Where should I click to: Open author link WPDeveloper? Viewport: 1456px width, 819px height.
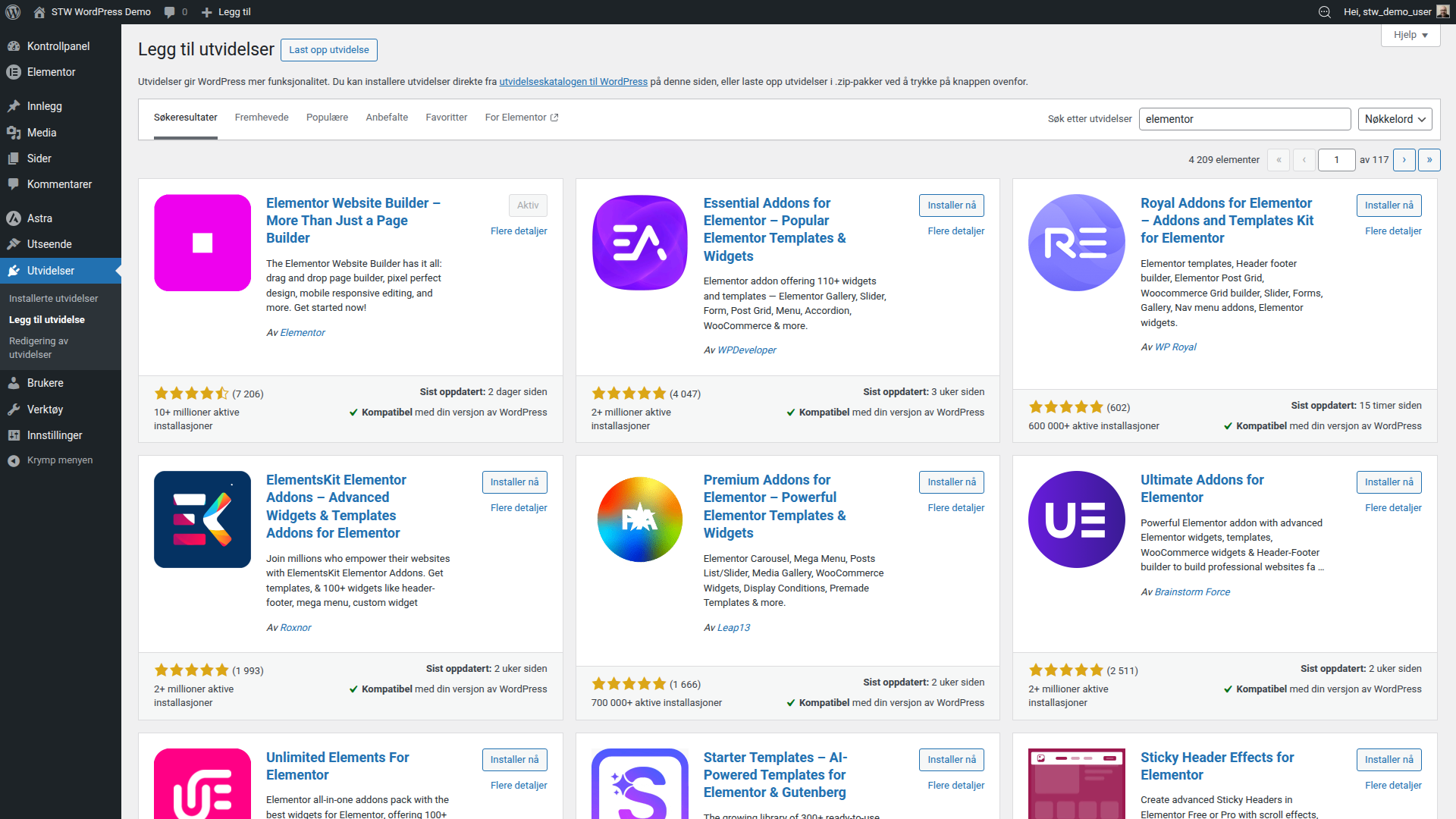[747, 350]
